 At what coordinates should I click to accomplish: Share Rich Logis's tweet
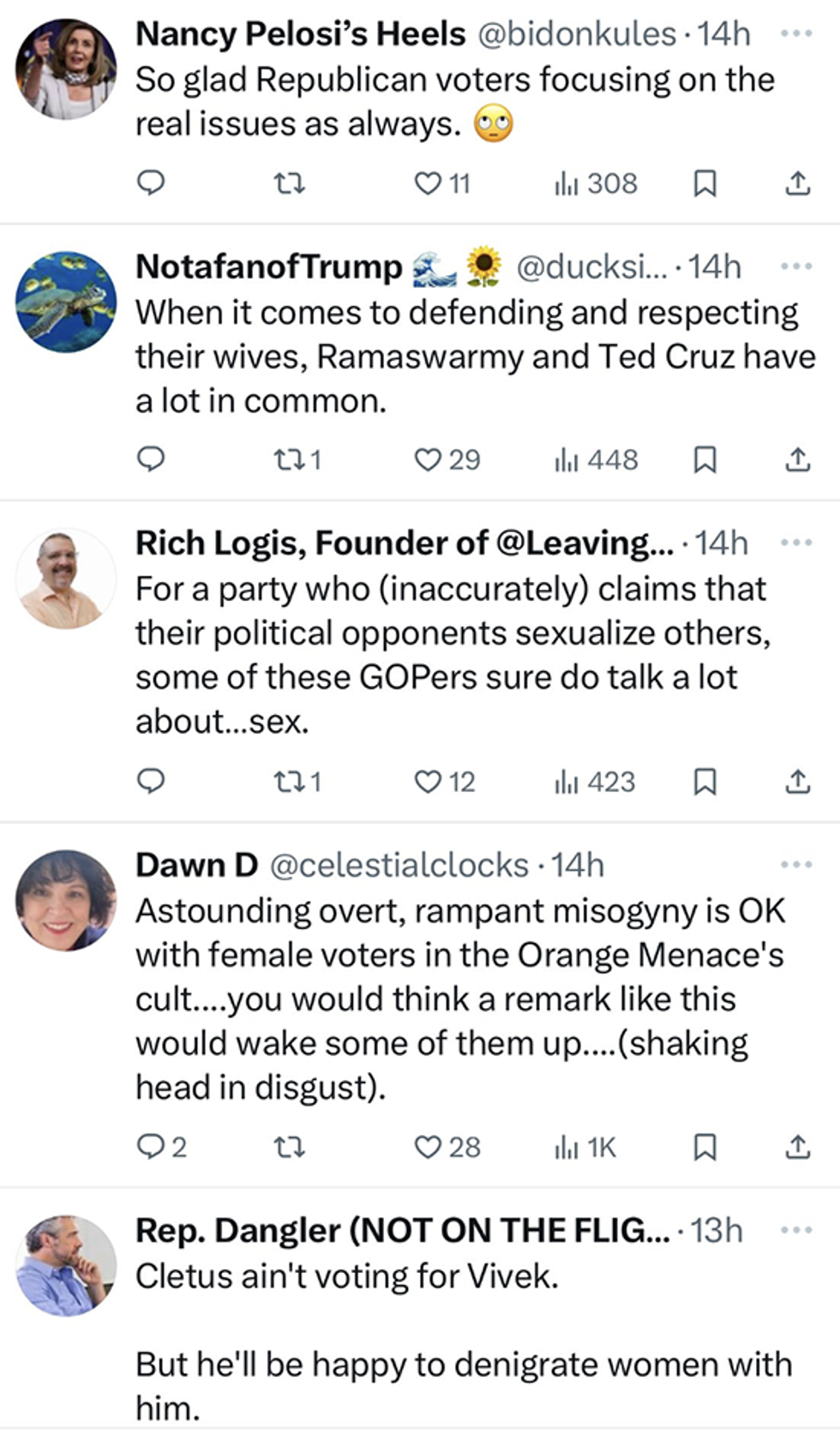[797, 781]
